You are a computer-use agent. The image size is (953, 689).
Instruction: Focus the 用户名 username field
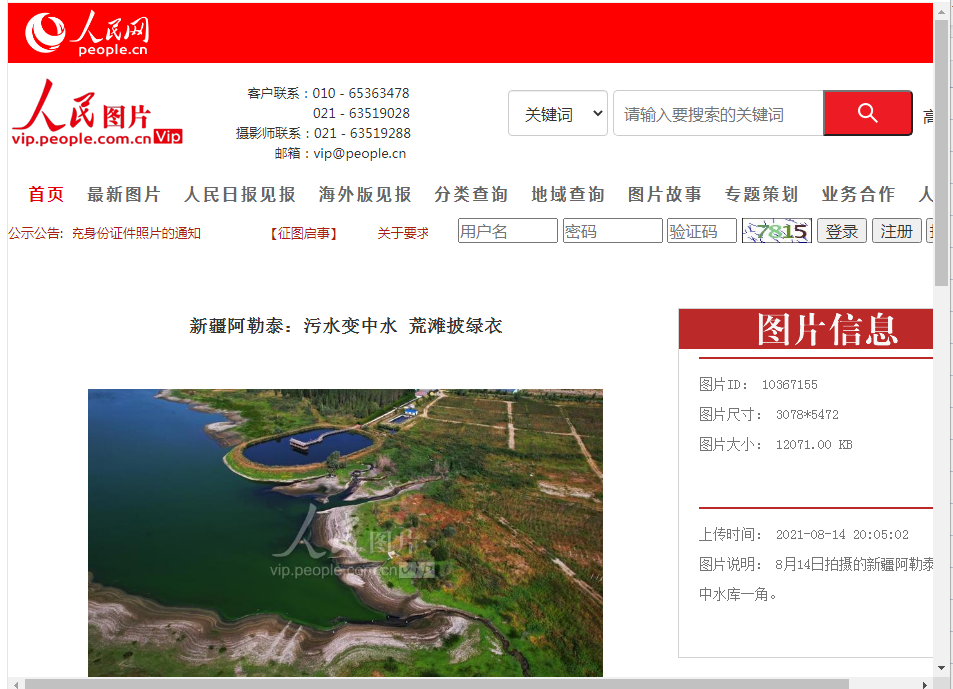[x=507, y=231]
